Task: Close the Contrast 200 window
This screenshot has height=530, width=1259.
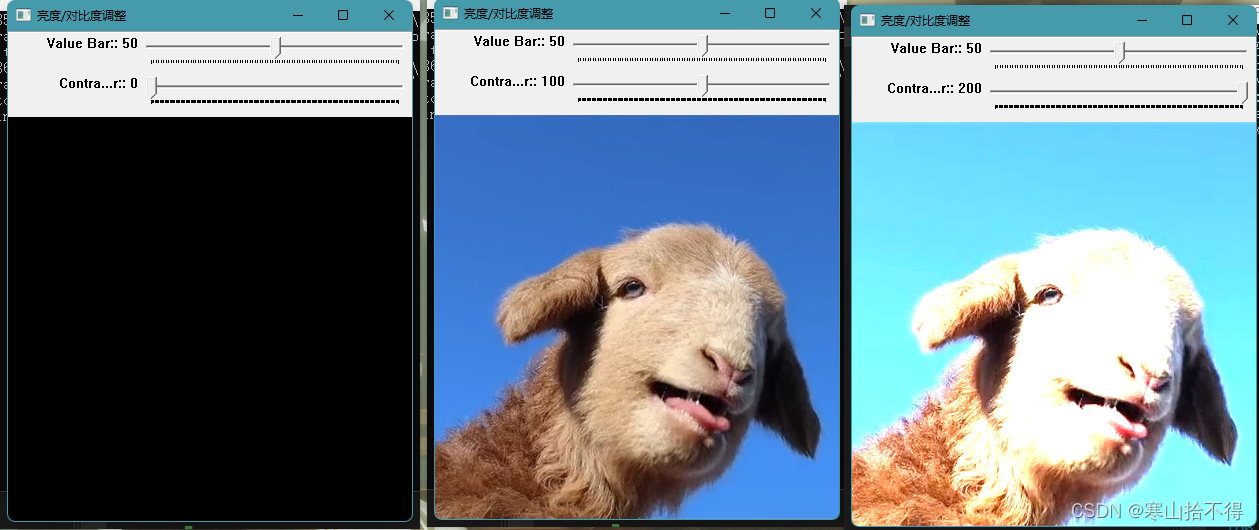Action: click(x=1233, y=20)
